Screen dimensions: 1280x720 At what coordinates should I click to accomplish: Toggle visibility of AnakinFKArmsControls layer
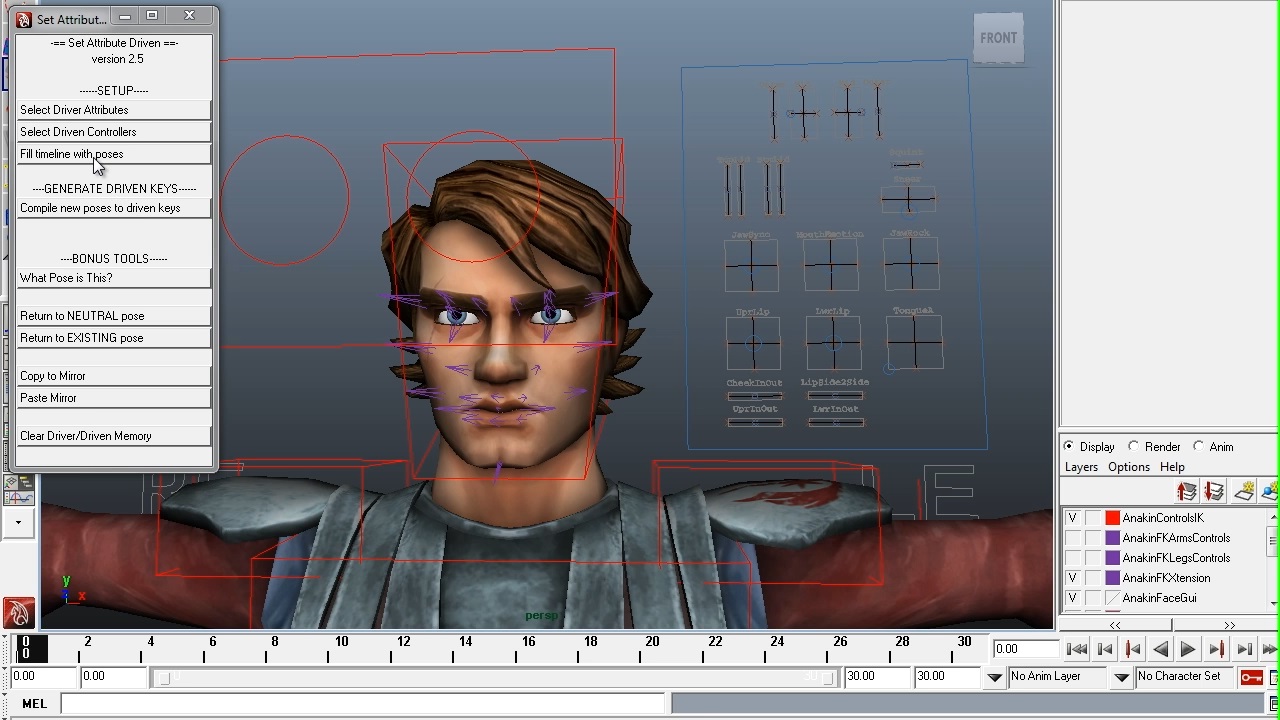point(1072,538)
